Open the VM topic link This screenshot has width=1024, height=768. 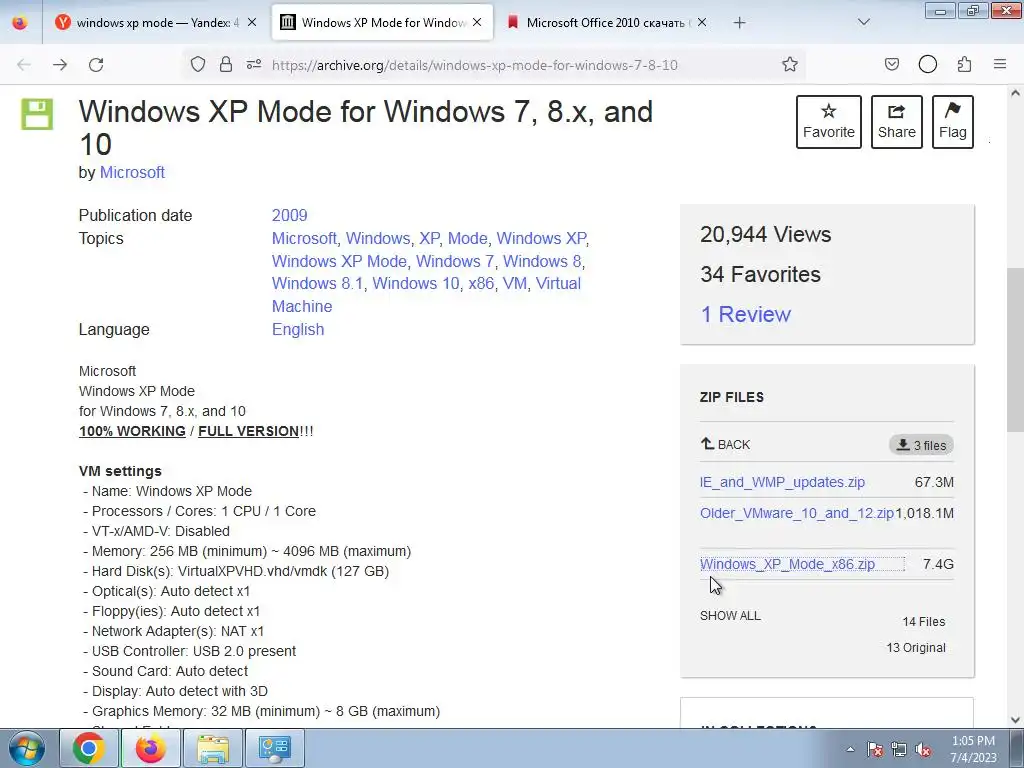tap(515, 283)
